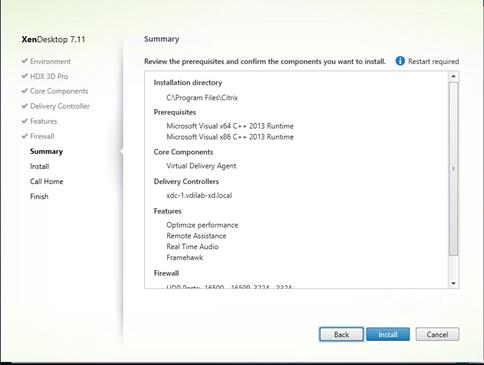The height and width of the screenshot is (365, 484).
Task: Click the Features heading in summary list
Action: click(x=167, y=211)
